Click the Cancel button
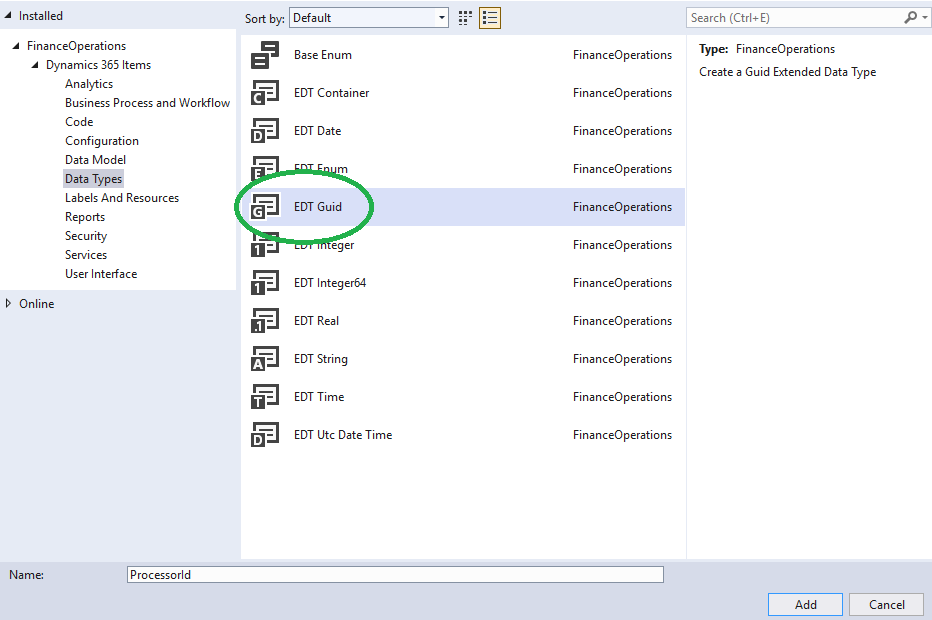The width and height of the screenshot is (932, 620). (887, 605)
